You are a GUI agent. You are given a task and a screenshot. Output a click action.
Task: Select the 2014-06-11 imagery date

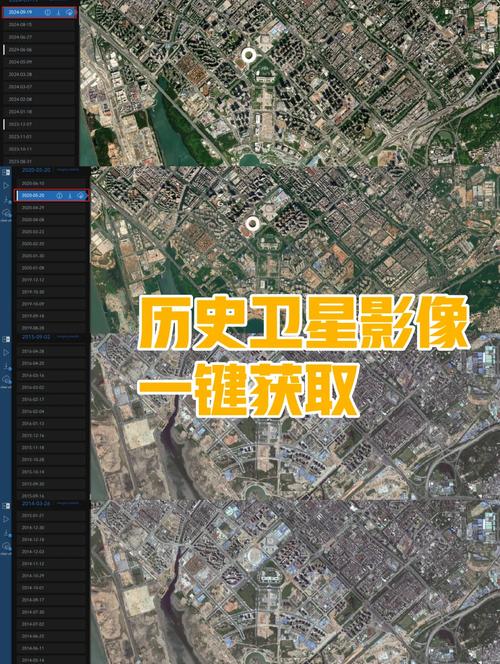coord(52,648)
